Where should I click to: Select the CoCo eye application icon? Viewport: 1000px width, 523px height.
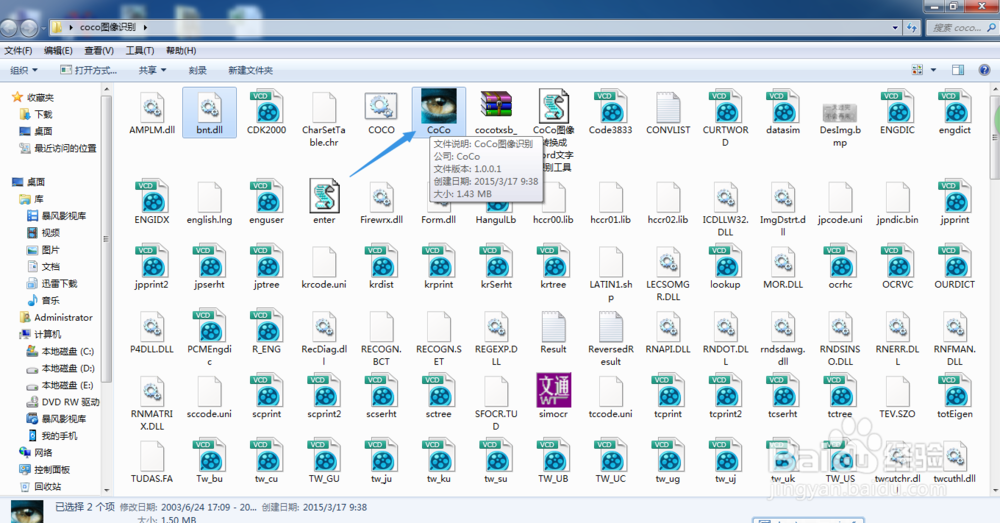[x=439, y=107]
